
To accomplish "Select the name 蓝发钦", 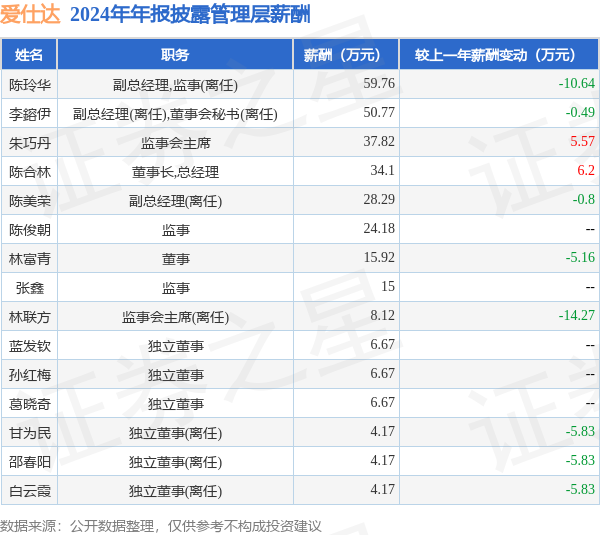I will [29, 346].
